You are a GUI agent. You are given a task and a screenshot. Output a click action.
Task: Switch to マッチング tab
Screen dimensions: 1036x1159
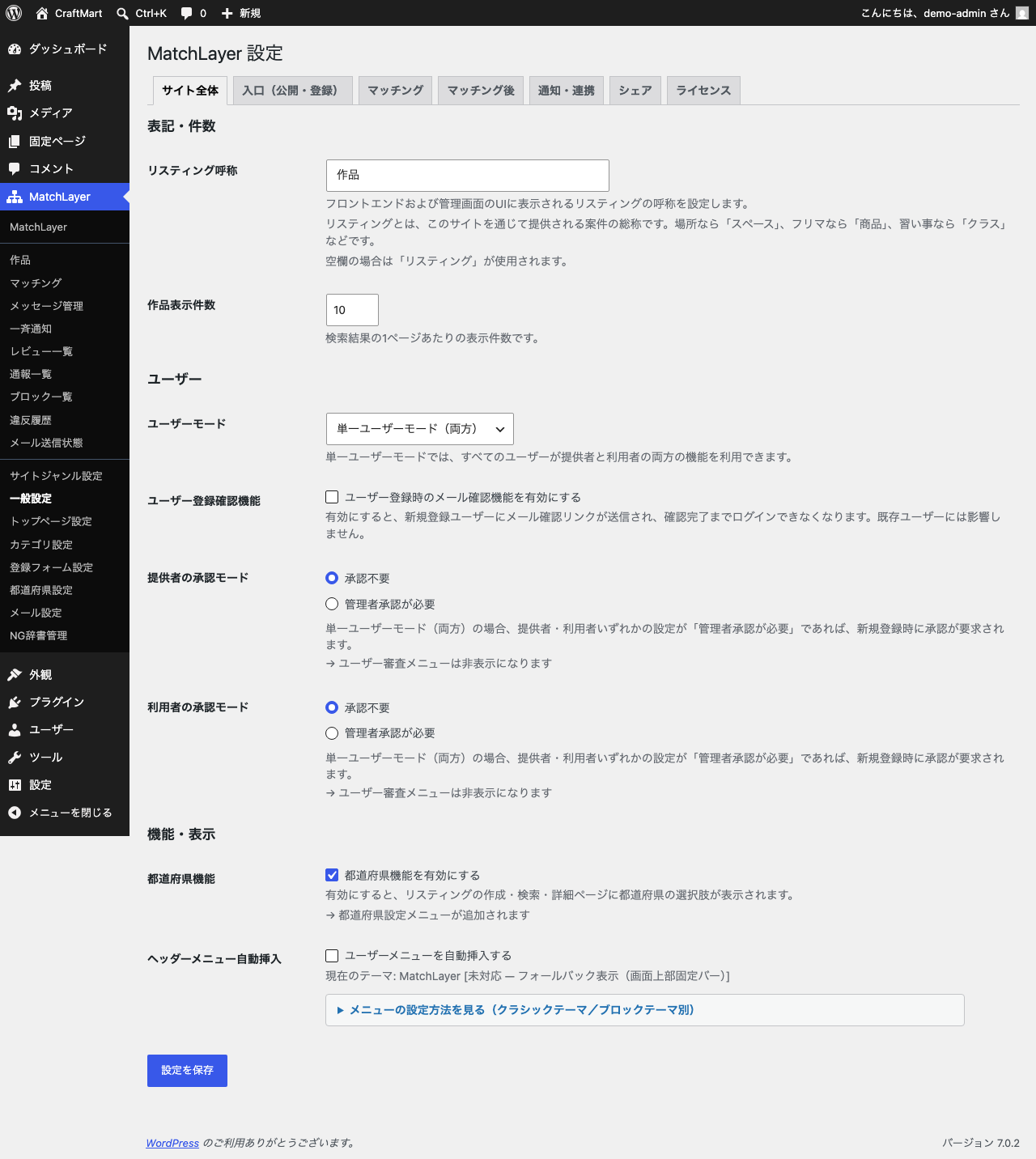pos(396,91)
